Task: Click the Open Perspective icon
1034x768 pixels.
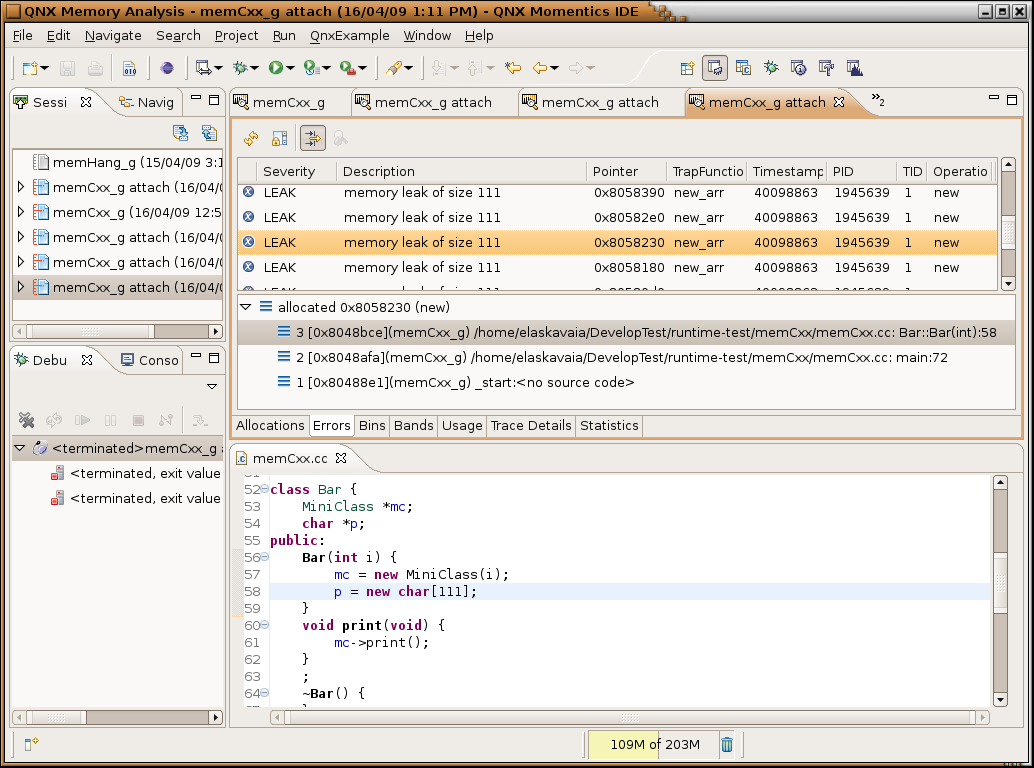Action: point(687,68)
